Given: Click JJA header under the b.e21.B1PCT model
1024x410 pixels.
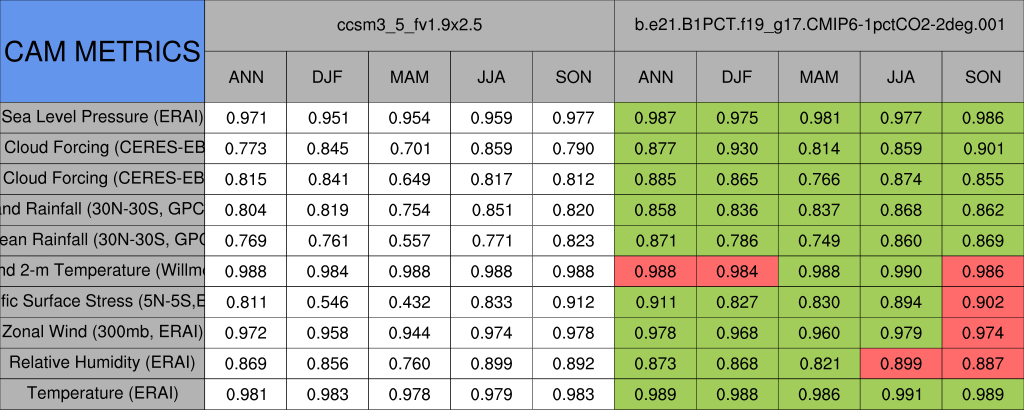Looking at the screenshot, I should click(x=901, y=77).
